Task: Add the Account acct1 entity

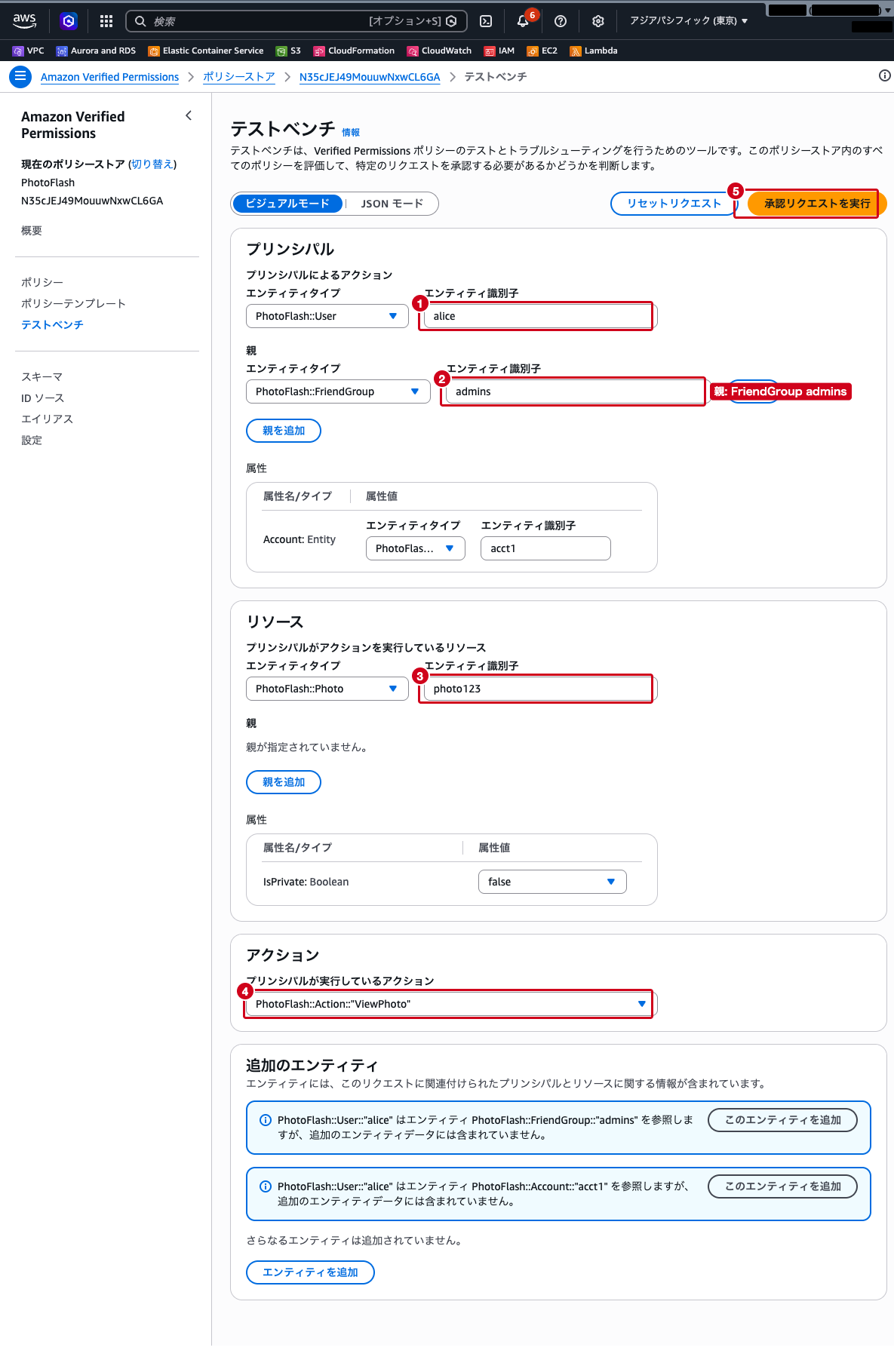Action: 782,1186
